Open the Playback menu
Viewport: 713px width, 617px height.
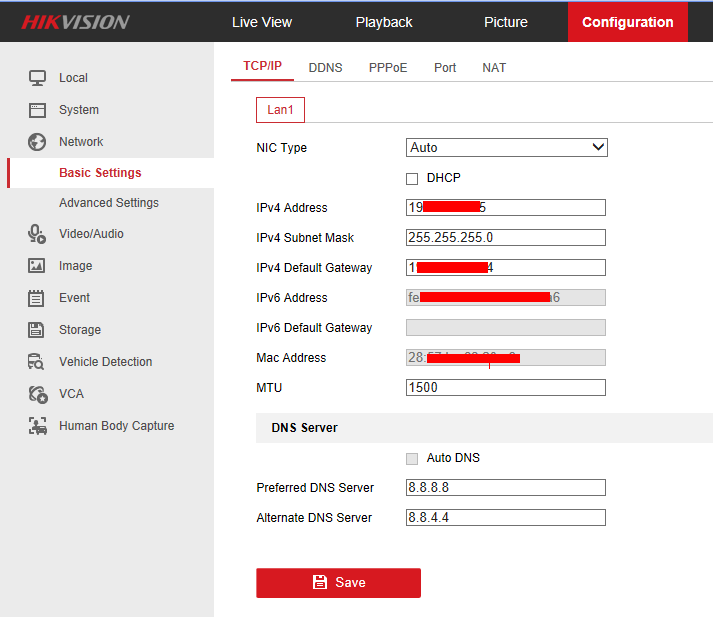384,22
